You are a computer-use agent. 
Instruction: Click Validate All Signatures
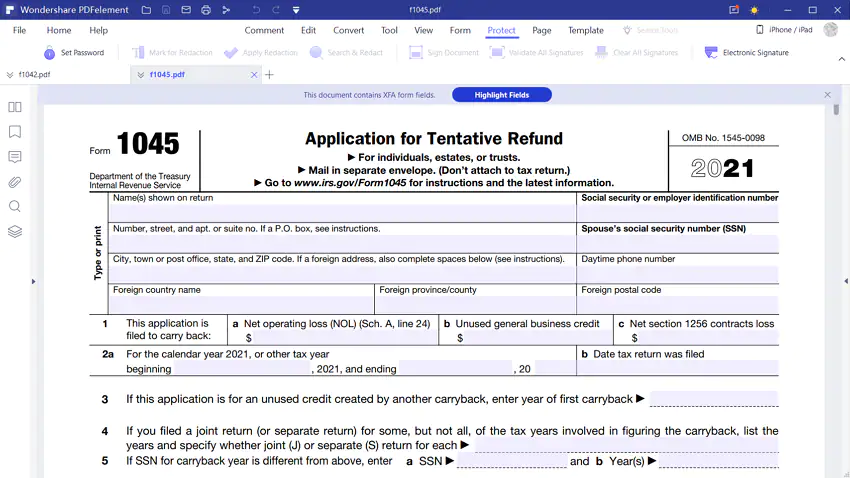pos(537,53)
